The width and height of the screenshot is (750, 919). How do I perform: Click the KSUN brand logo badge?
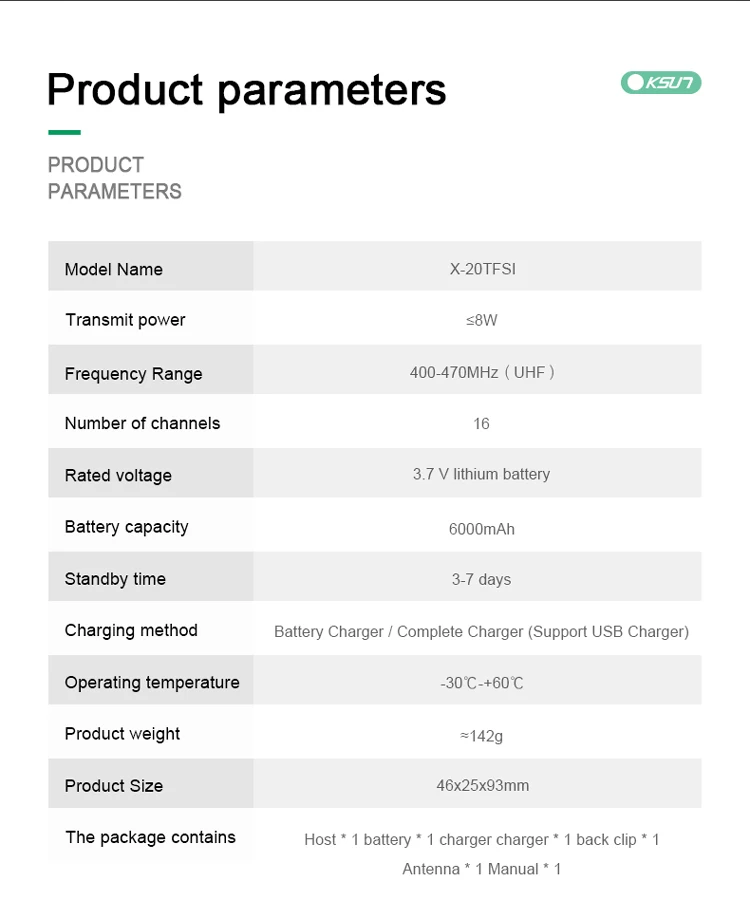661,82
